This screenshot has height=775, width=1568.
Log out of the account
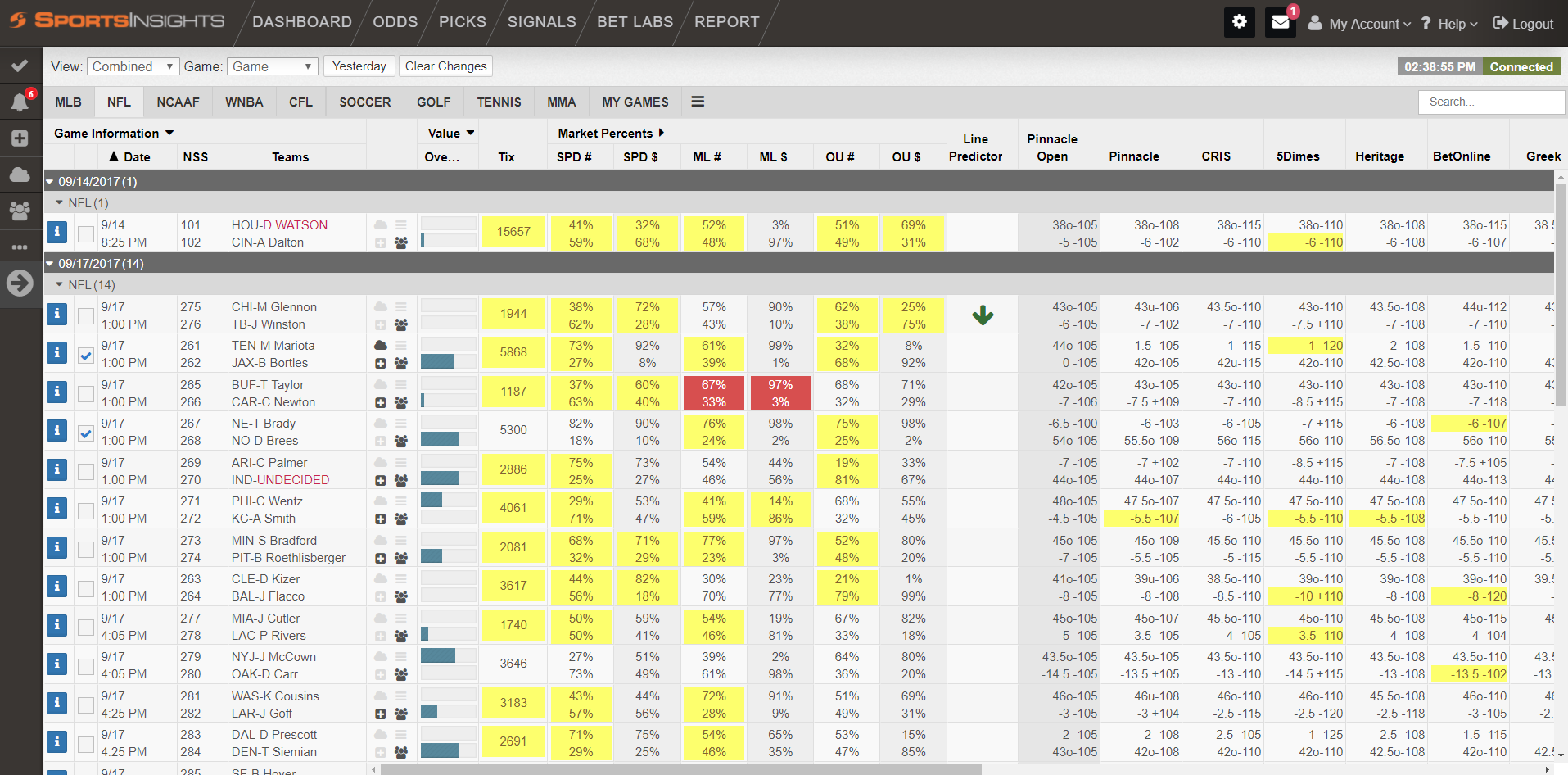[x=1523, y=24]
